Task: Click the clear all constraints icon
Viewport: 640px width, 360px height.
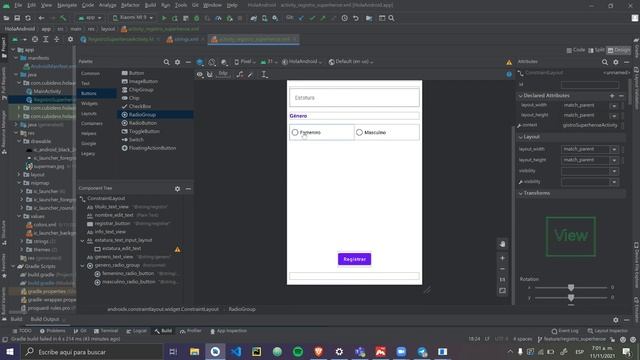Action: (x=240, y=74)
